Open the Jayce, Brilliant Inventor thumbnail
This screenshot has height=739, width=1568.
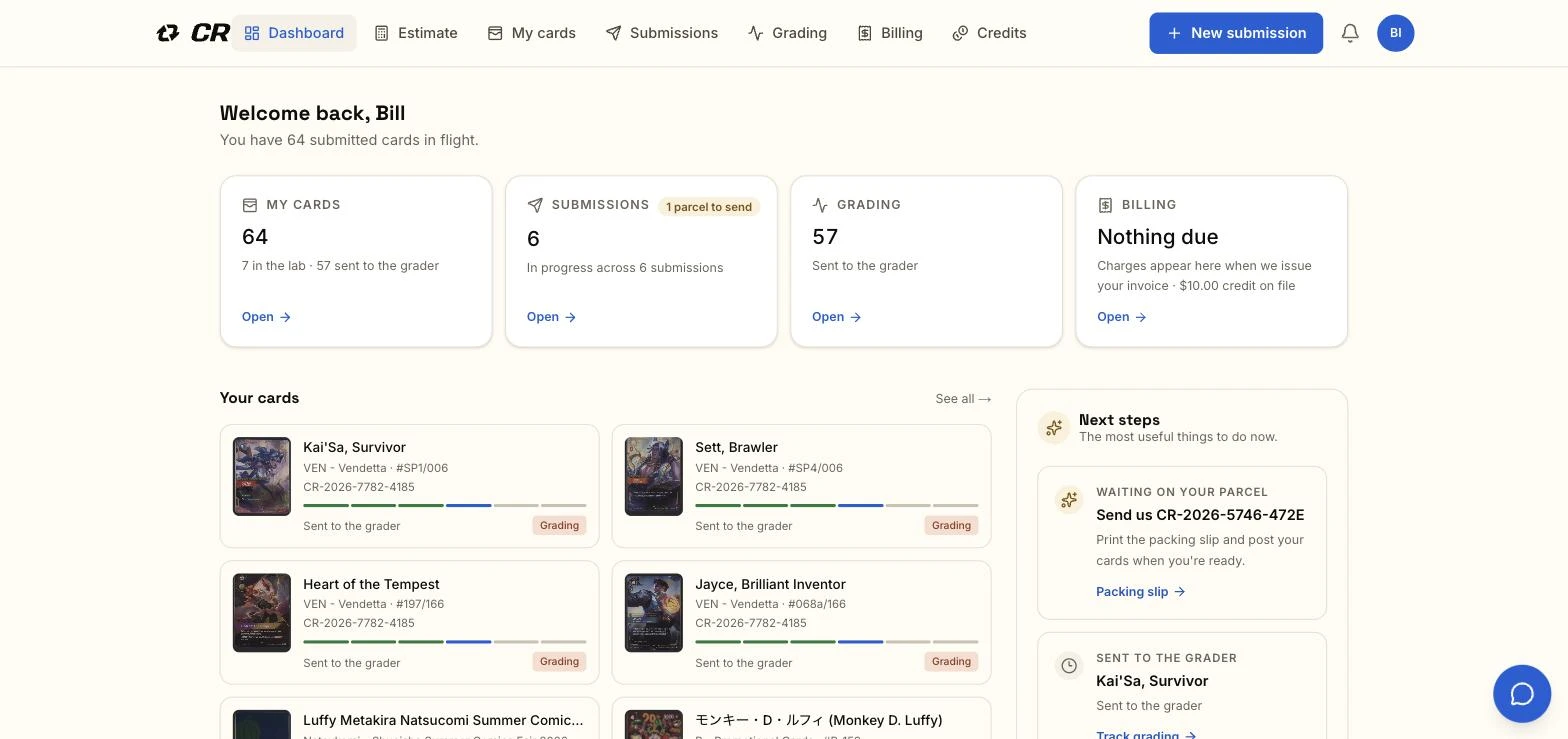tap(654, 613)
